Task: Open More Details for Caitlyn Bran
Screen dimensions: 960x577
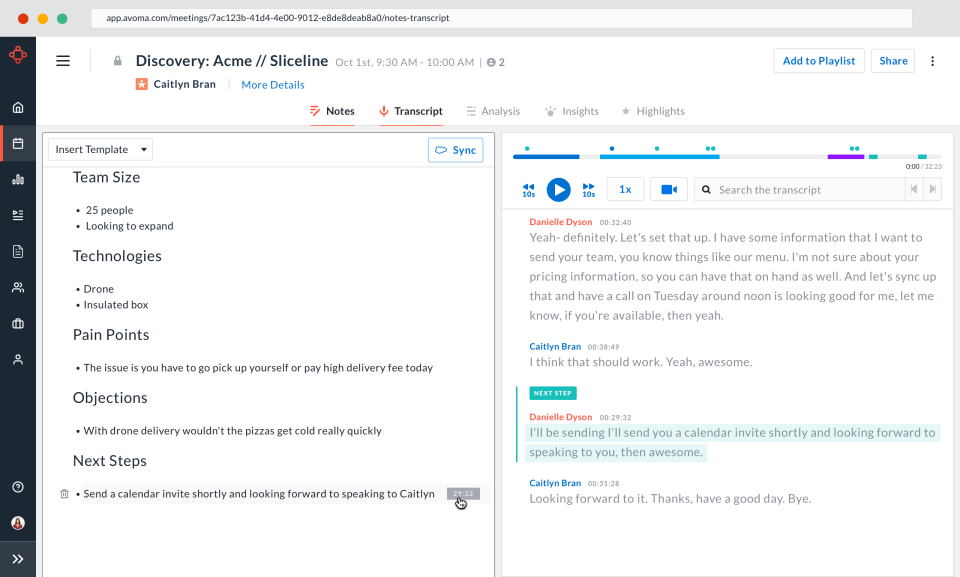Action: pyautogui.click(x=272, y=84)
